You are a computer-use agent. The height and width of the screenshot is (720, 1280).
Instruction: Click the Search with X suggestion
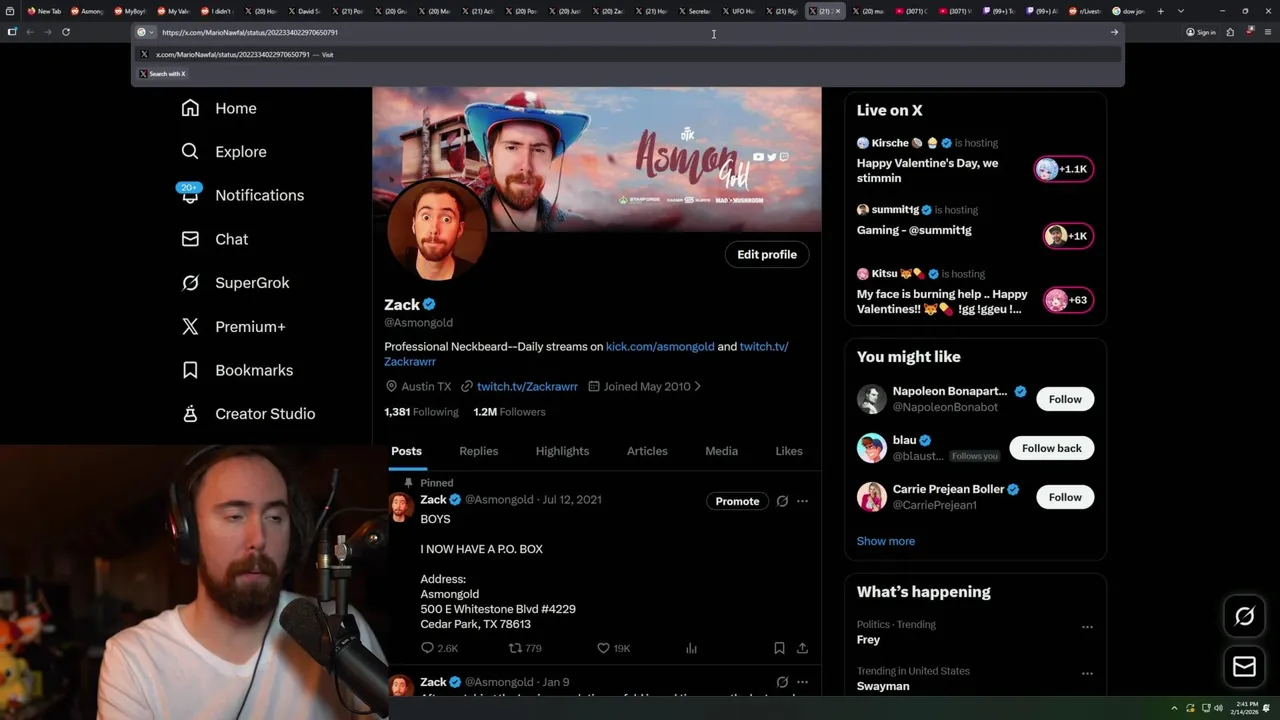point(162,74)
